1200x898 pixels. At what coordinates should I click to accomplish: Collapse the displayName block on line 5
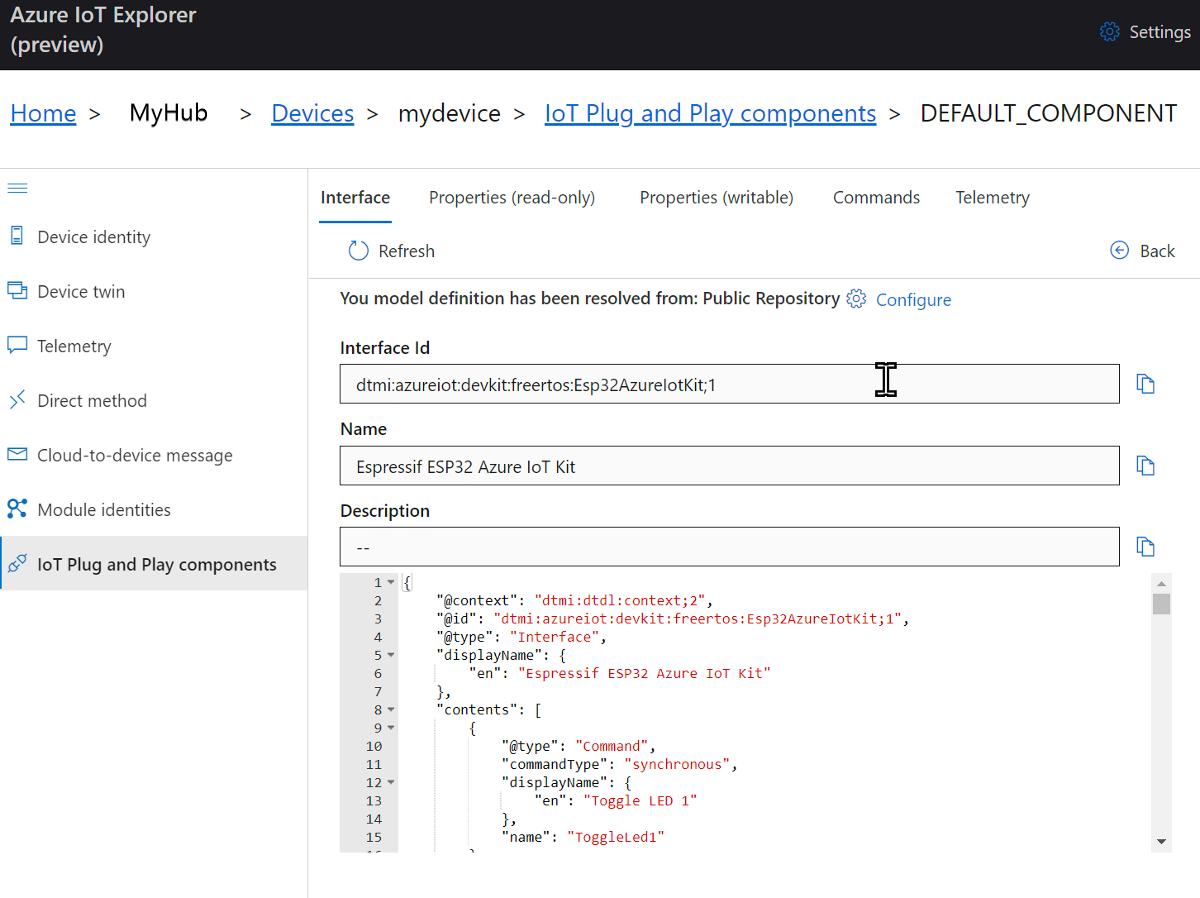point(388,654)
